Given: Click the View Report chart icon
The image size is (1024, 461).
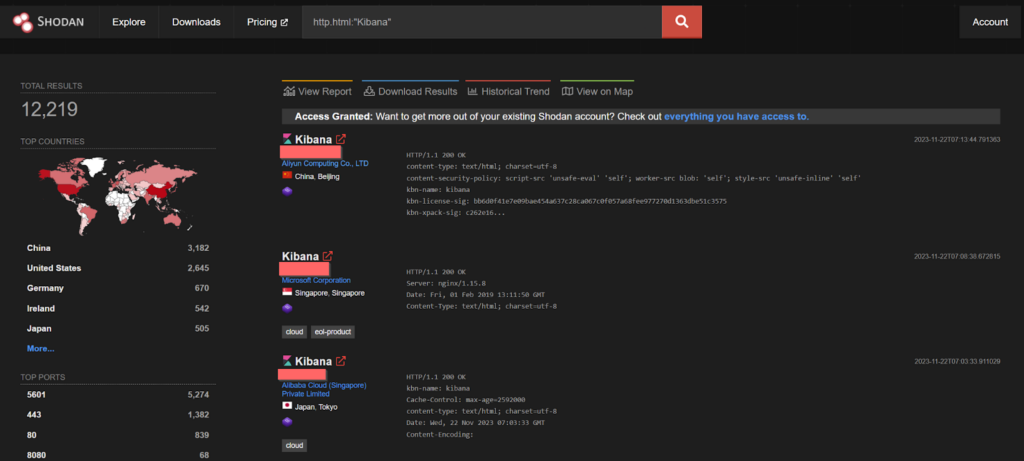Looking at the screenshot, I should coord(289,91).
